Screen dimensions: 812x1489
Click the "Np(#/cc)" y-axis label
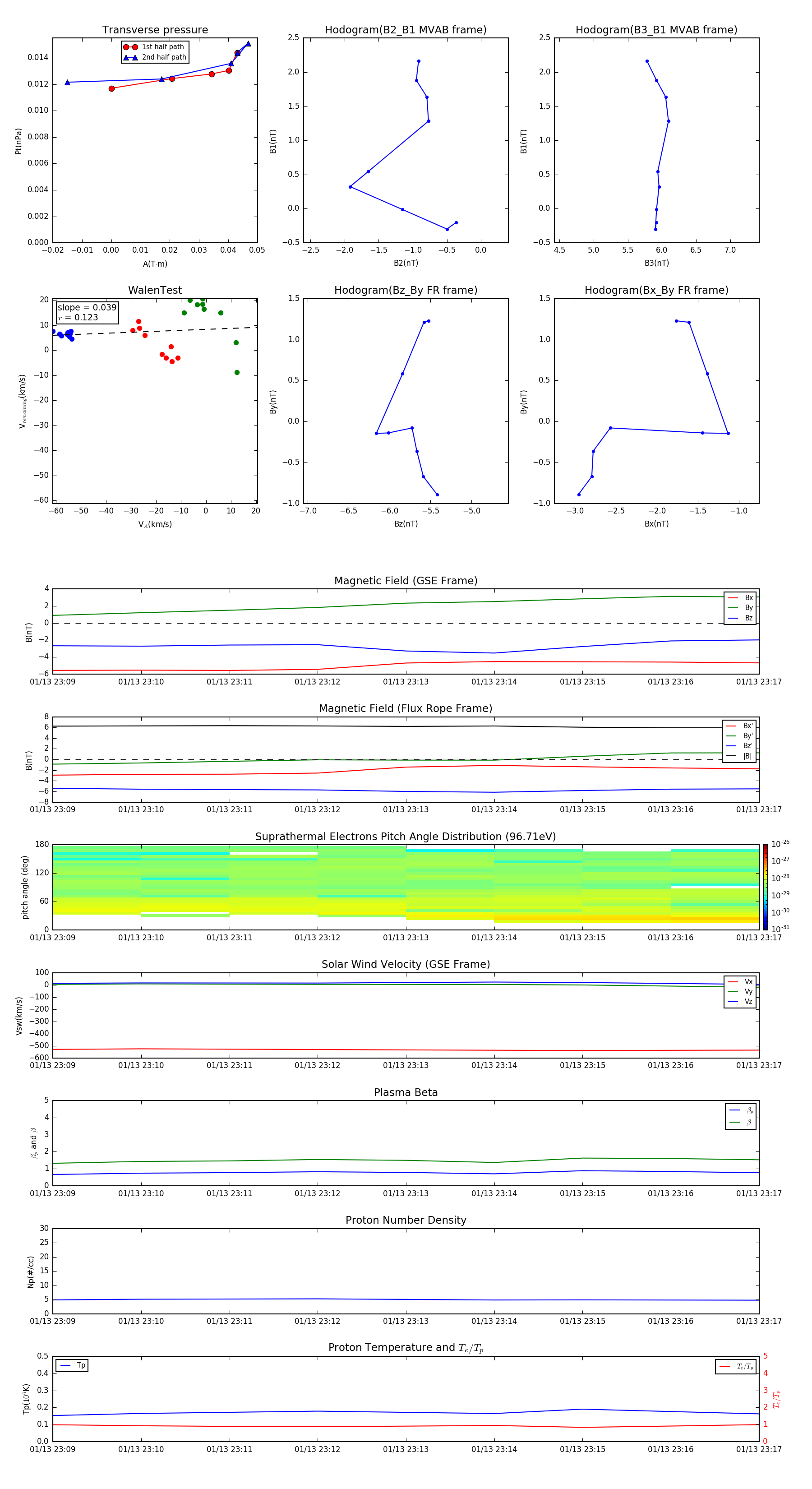(31, 1272)
